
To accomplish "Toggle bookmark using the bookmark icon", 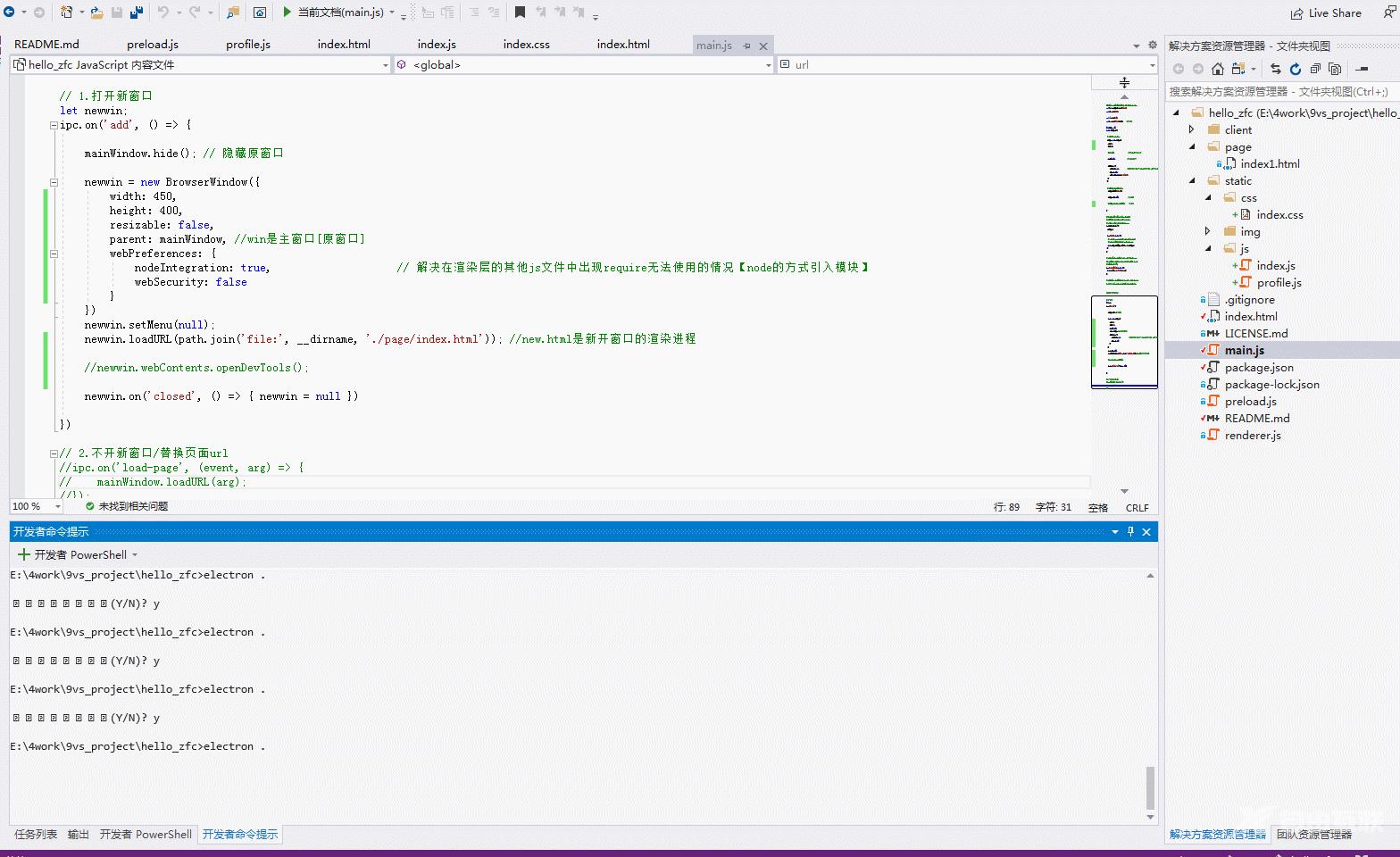I will point(520,12).
